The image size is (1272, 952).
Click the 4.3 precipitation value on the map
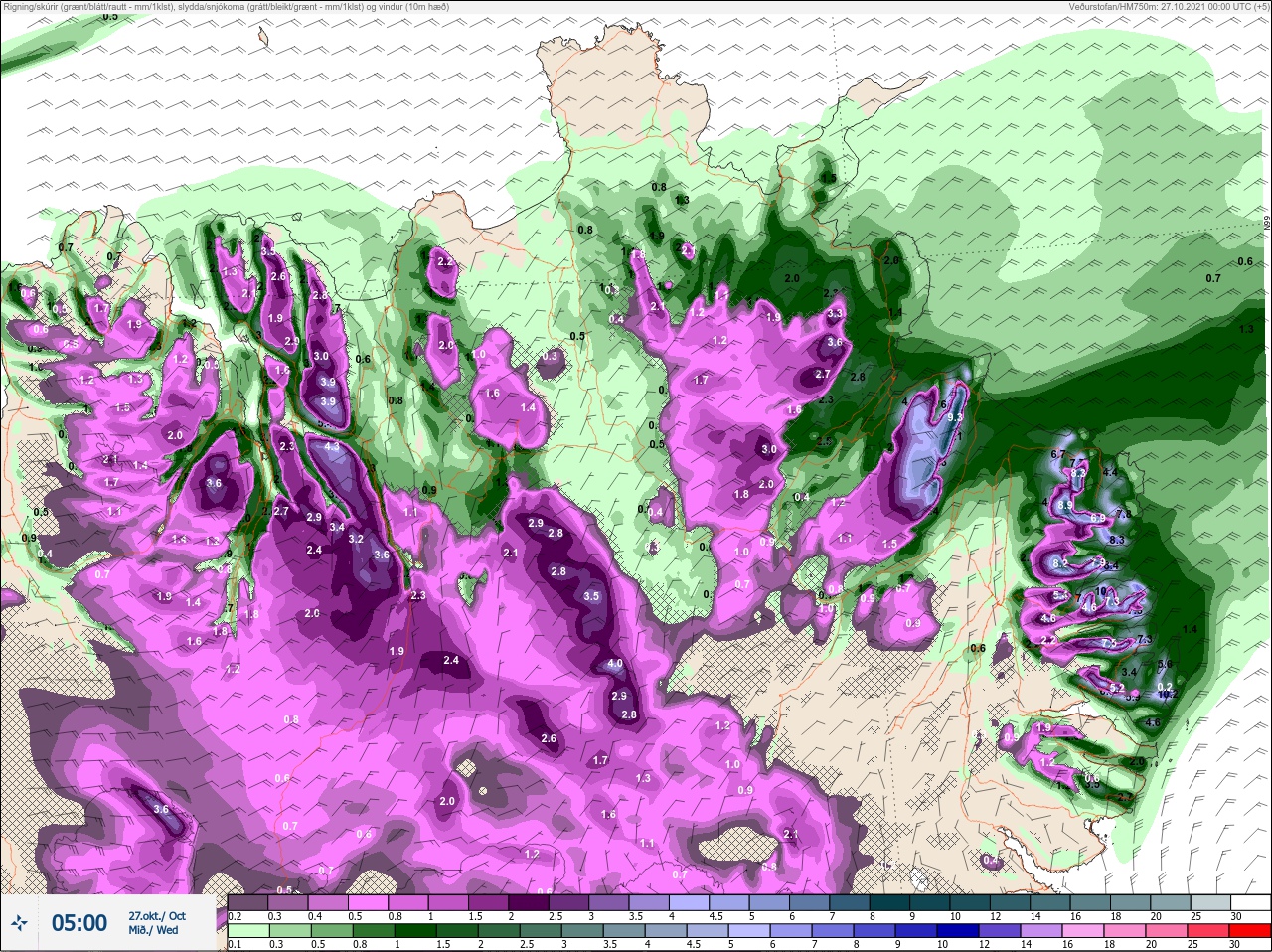click(332, 447)
